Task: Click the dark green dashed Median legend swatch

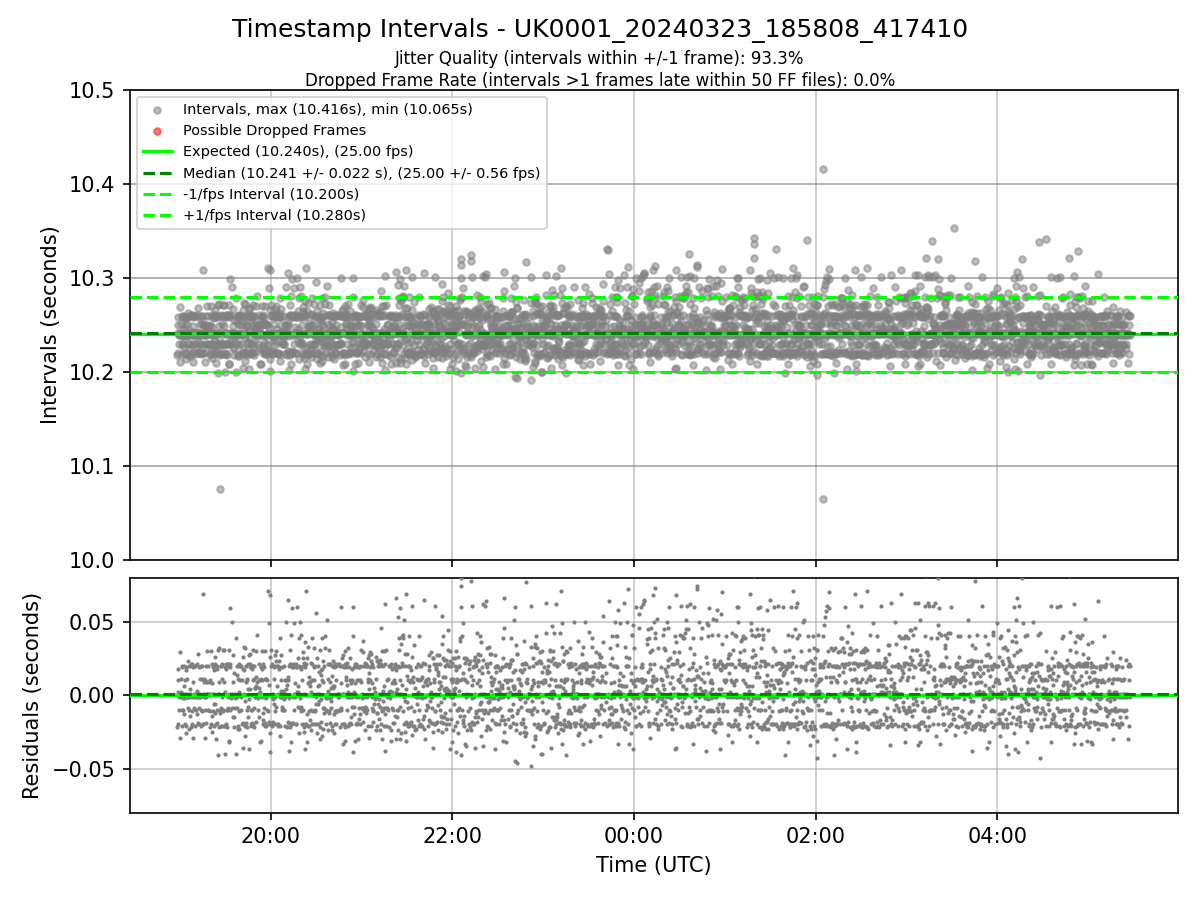Action: click(157, 173)
